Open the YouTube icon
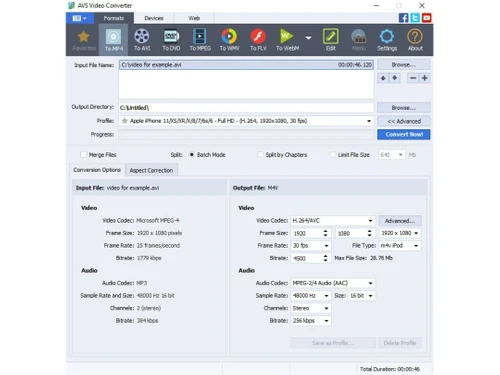Viewport: 500px width, 375px height. (427, 18)
